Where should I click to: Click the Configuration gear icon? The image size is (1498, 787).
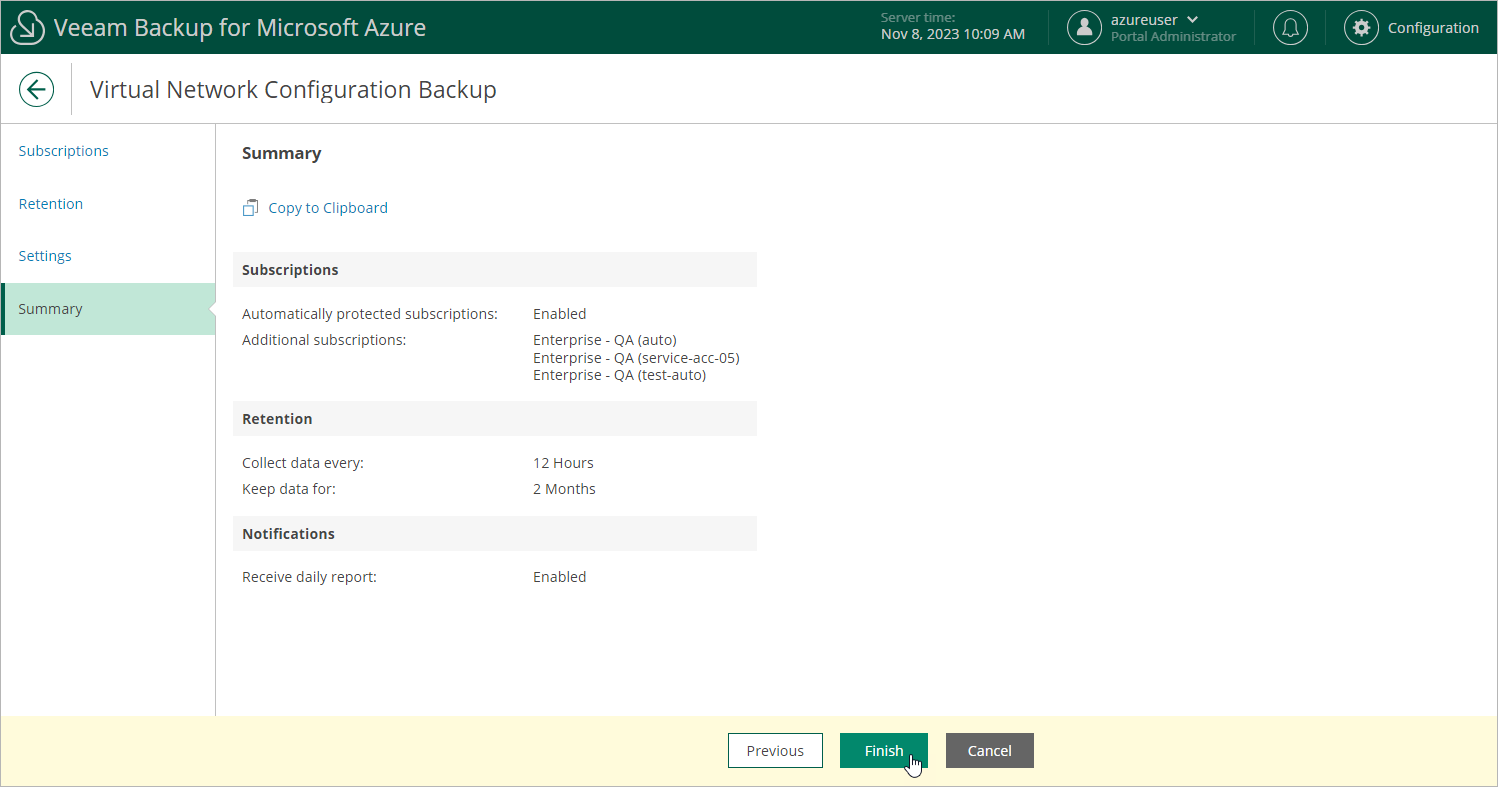tap(1361, 28)
